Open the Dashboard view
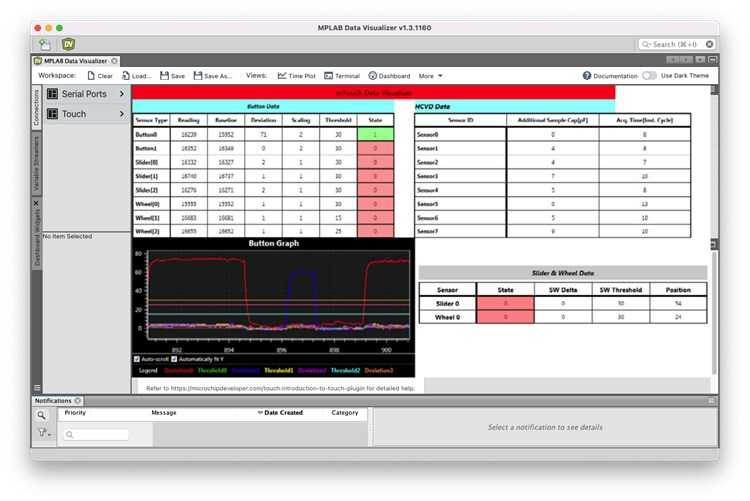Image resolution: width=750 pixels, height=501 pixels. (389, 76)
